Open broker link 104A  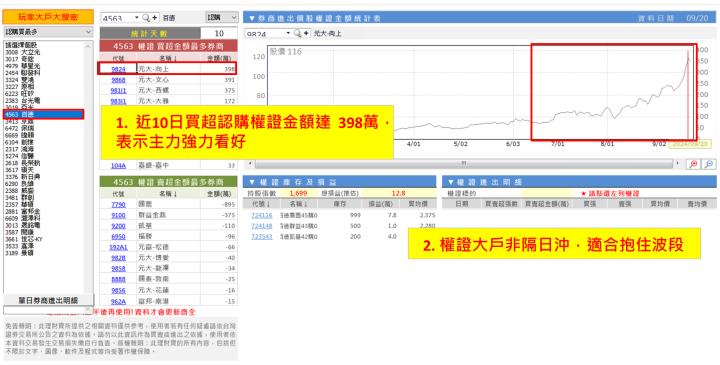click(118, 165)
